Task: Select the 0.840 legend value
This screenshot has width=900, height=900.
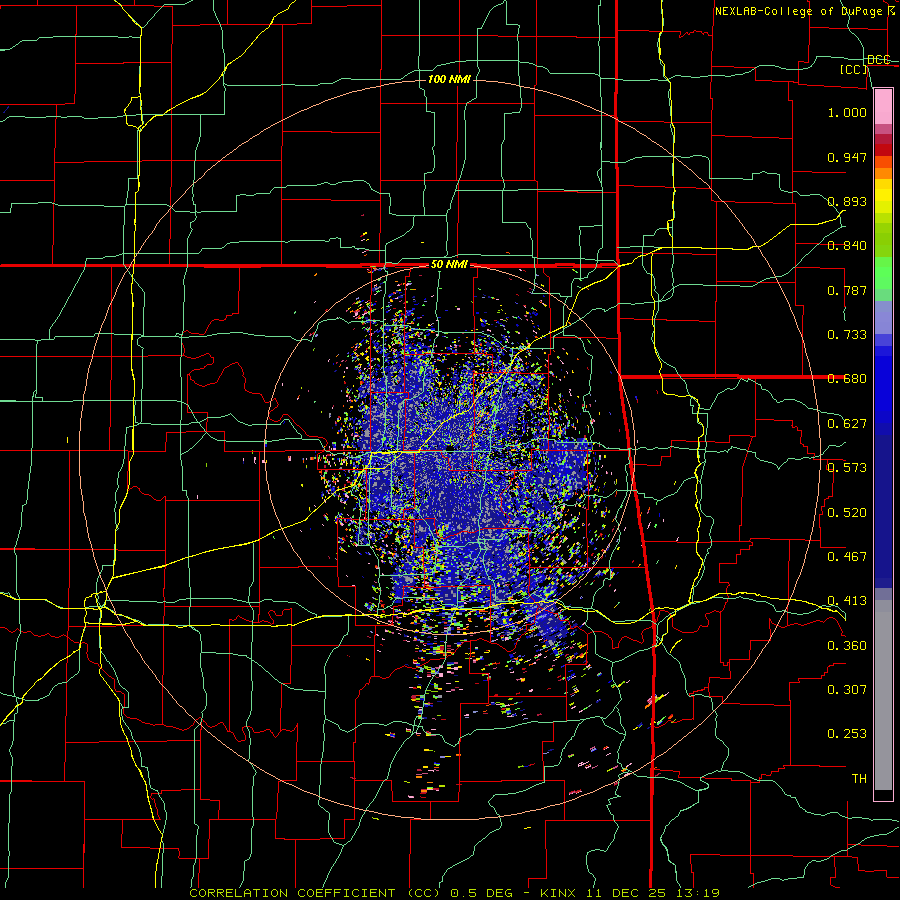Action: 847,246
